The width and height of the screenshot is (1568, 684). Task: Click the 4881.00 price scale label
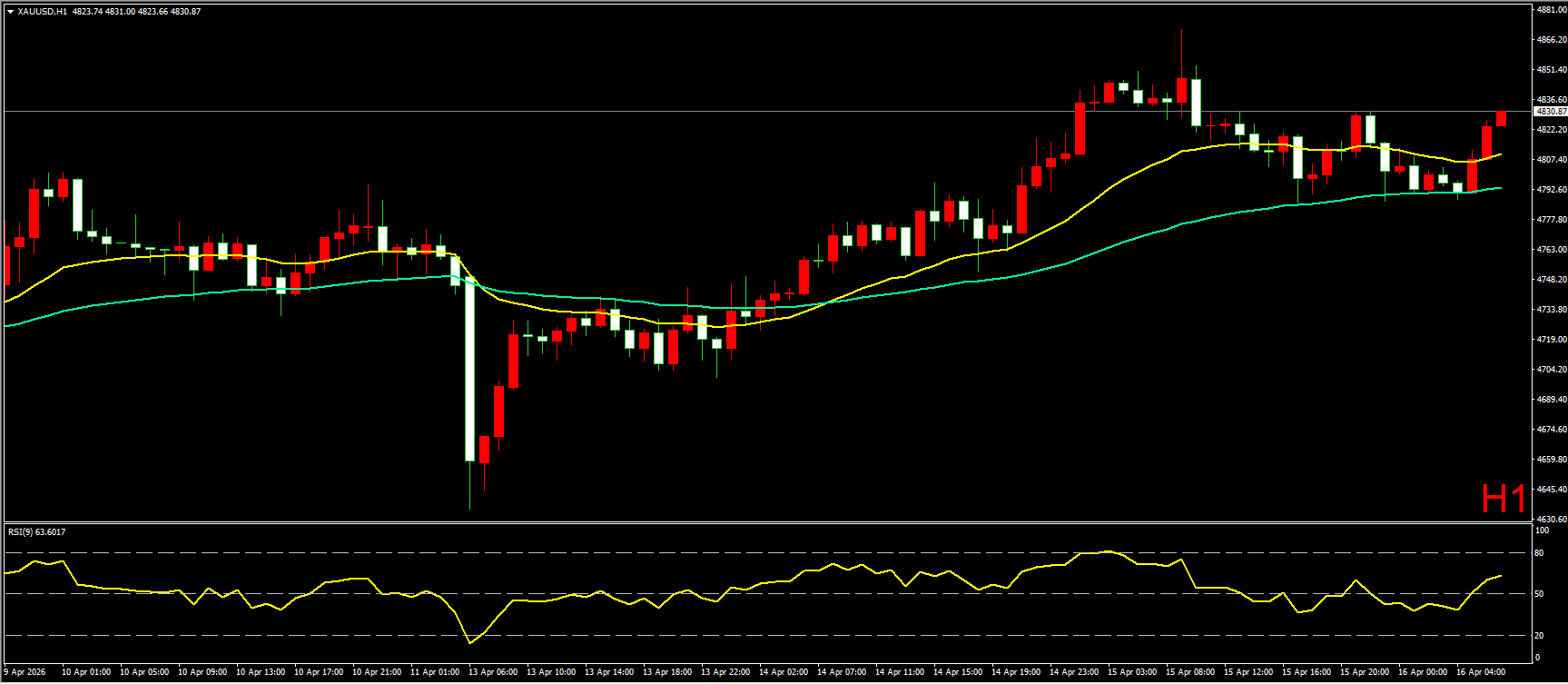point(1550,10)
